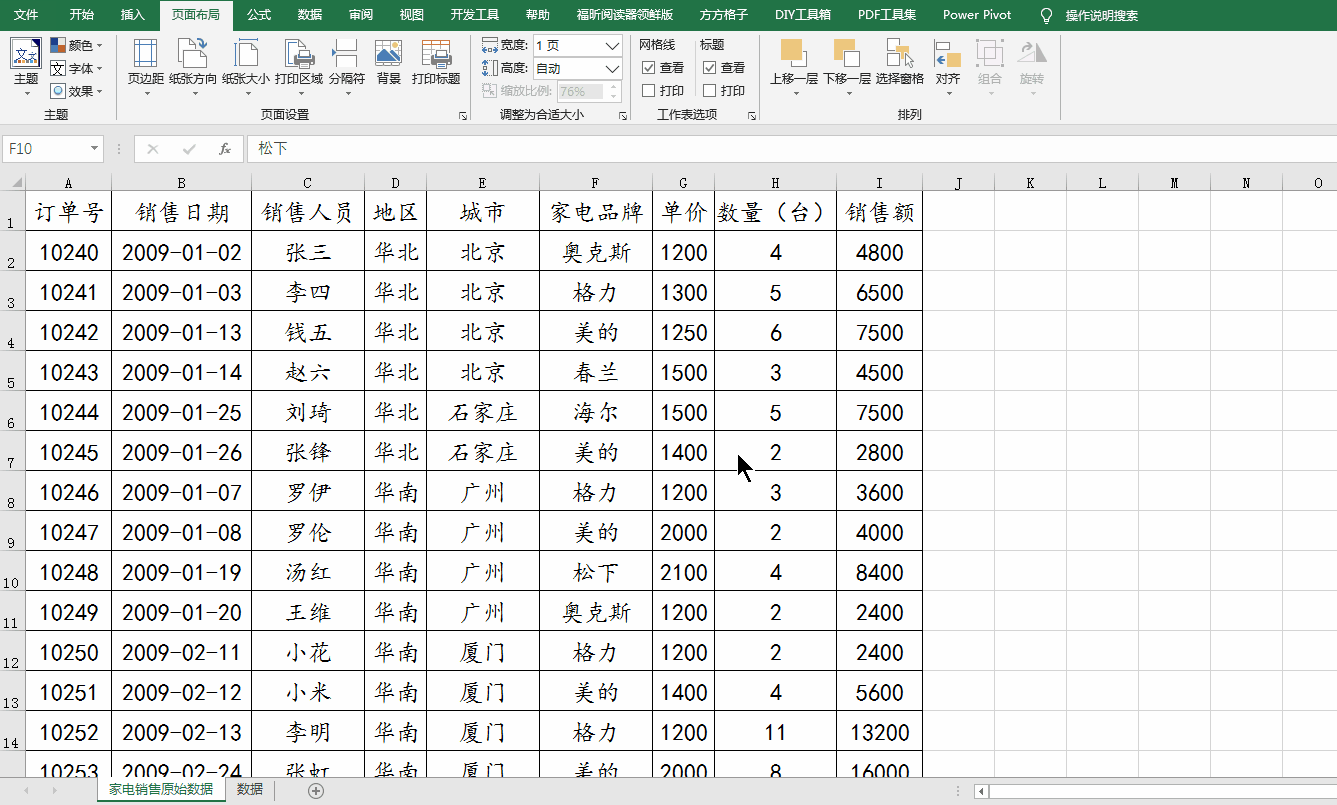Image resolution: width=1337 pixels, height=805 pixels.
Task: Open the 颜色 theme colors dropdown
Action: coord(77,45)
